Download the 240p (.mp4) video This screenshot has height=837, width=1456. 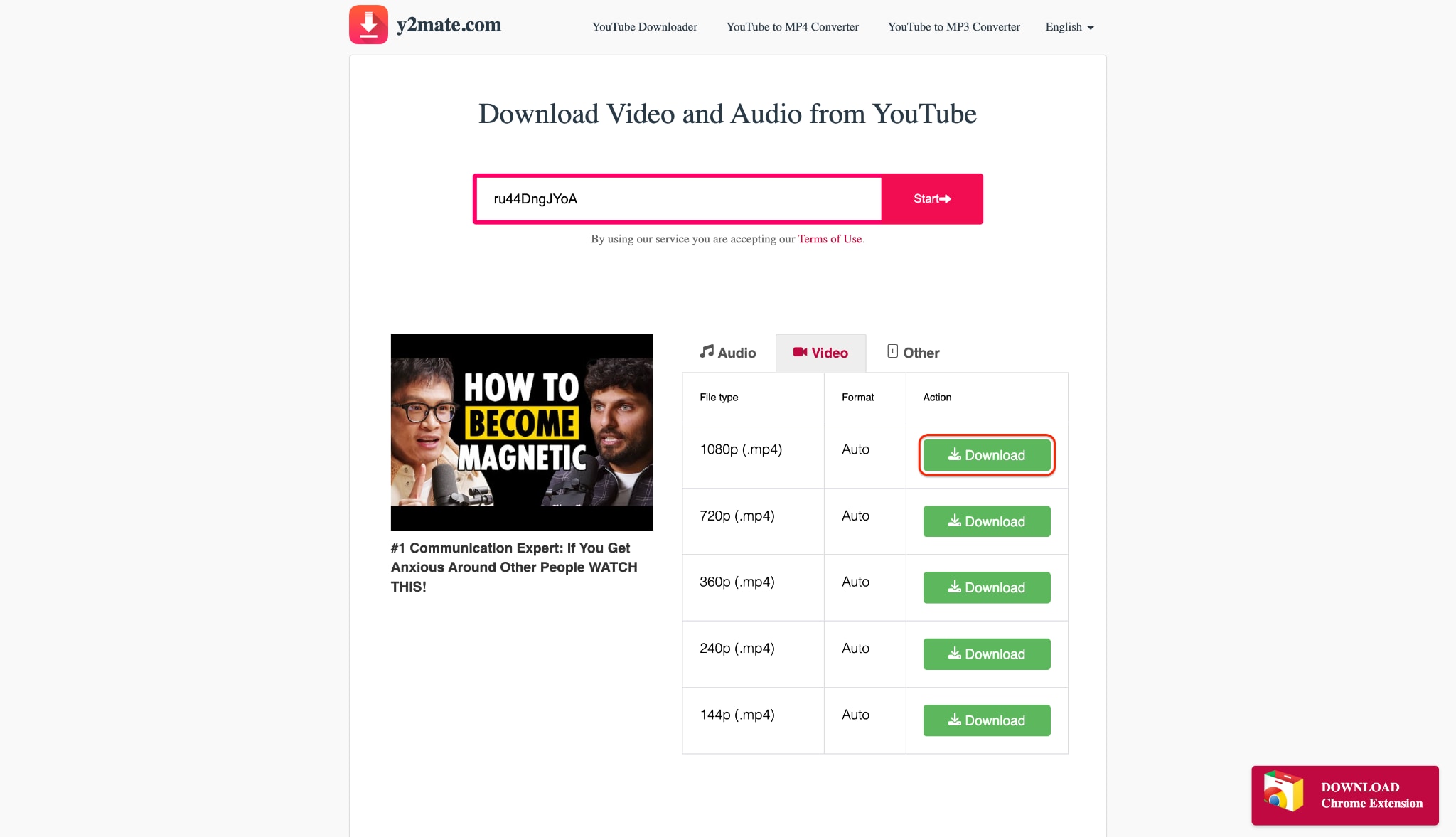coord(987,654)
